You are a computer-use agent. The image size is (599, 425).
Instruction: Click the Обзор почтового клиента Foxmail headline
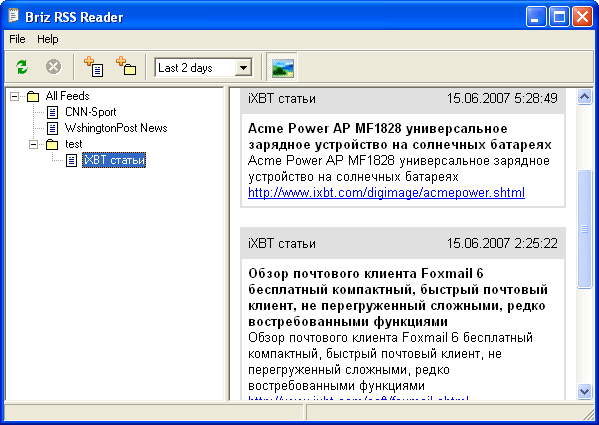(398, 297)
